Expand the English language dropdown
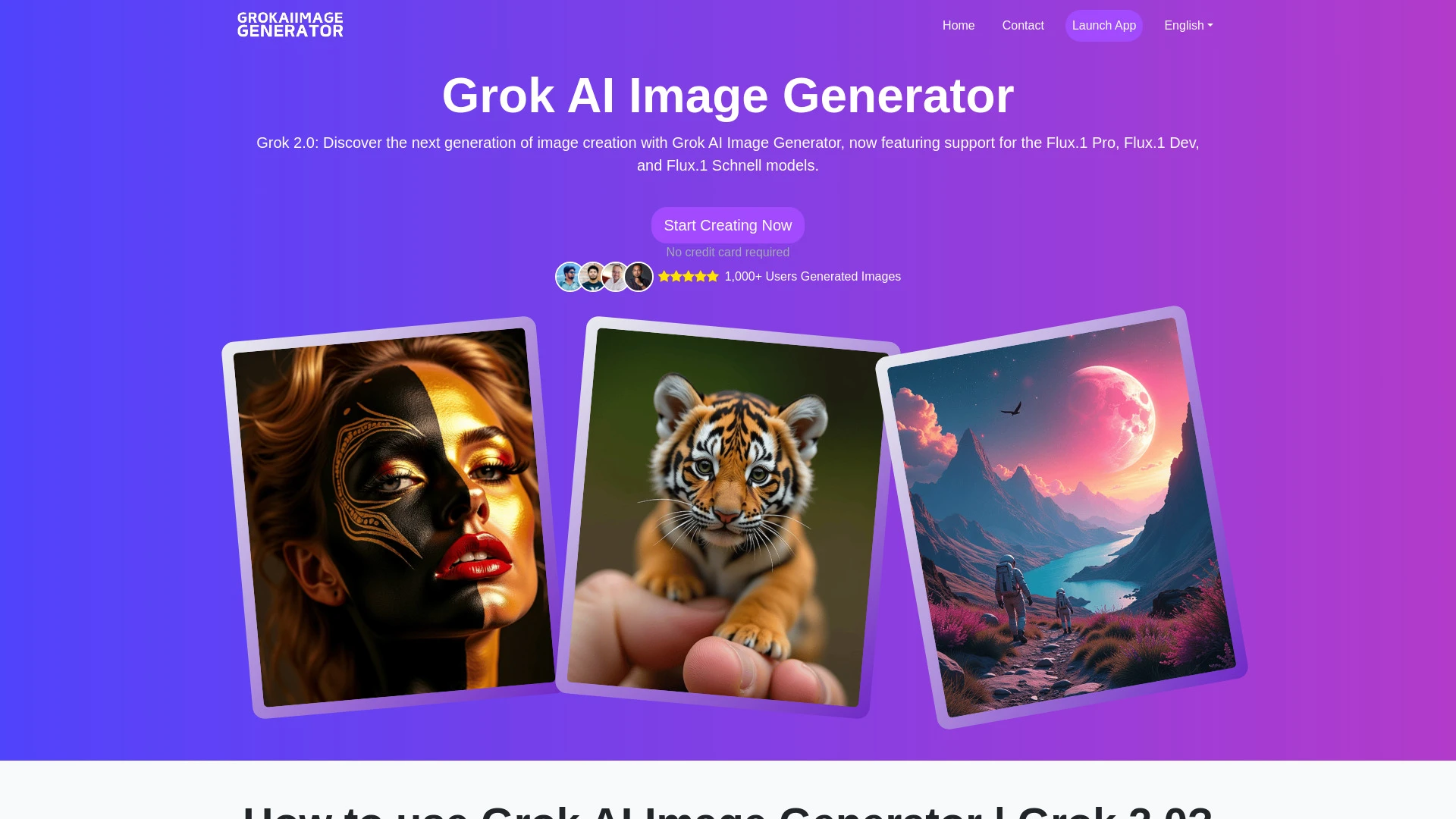 coord(1188,25)
